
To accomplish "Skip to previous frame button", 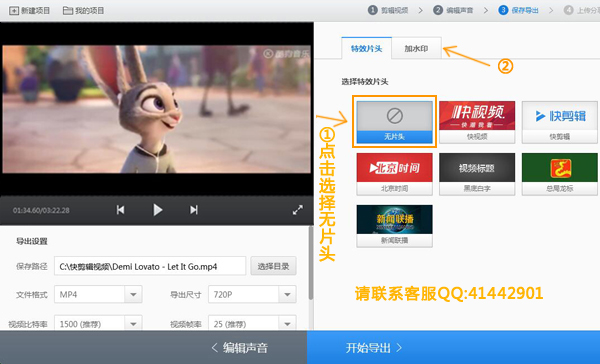I will point(120,210).
